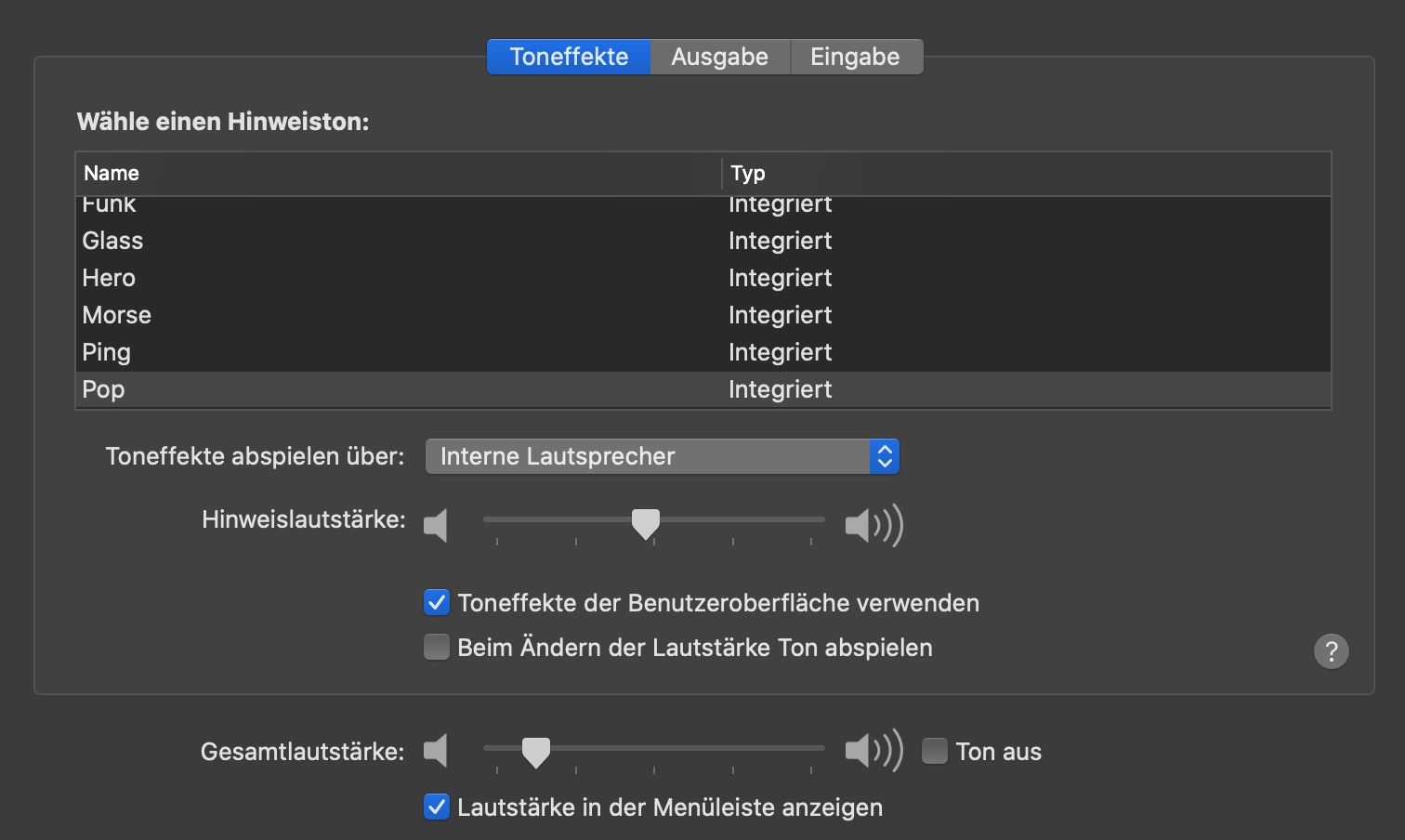Click the Hinweislautstärke slider thumb

pyautogui.click(x=646, y=523)
